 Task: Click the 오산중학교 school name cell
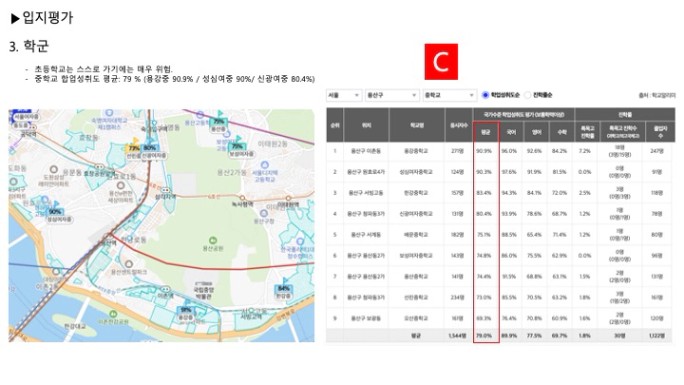pos(416,318)
